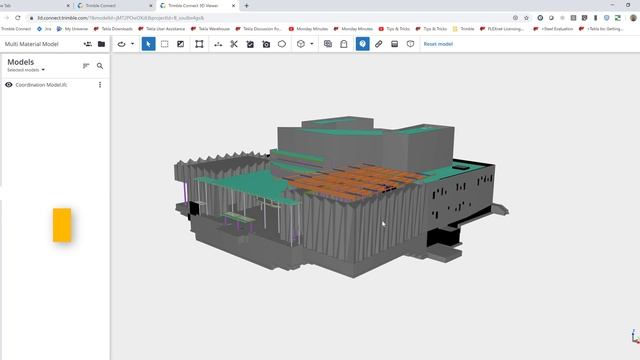Close the middle Trimble Connect tab

pos(151,6)
